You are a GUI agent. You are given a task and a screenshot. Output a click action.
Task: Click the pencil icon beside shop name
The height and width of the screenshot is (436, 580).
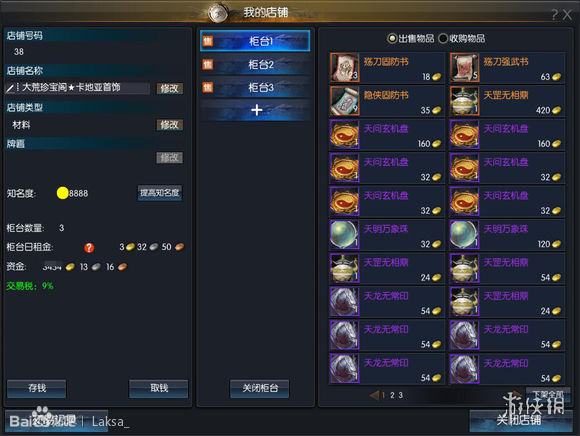[x=10, y=88]
